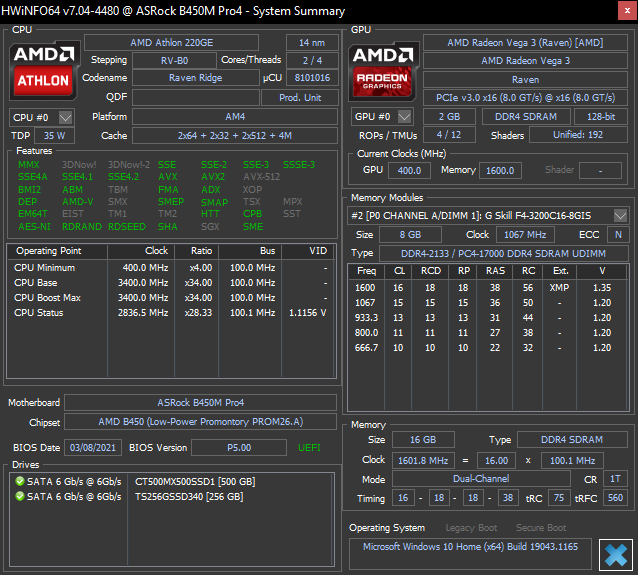Image resolution: width=638 pixels, height=575 pixels.
Task: Click the PCIe v3.0 x16 interface field
Action: 525,98
